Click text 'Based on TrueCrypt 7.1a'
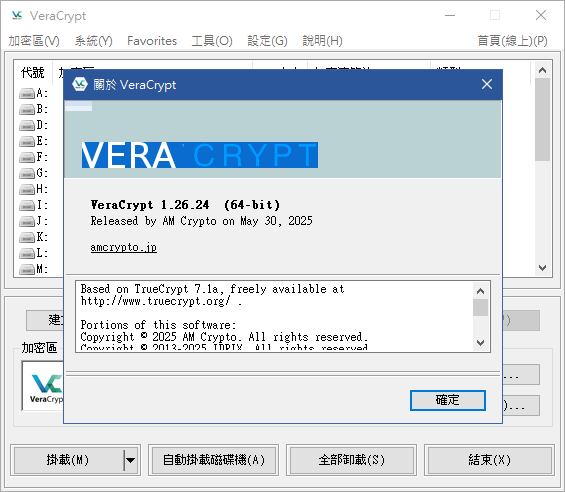The image size is (565, 492). click(150, 289)
